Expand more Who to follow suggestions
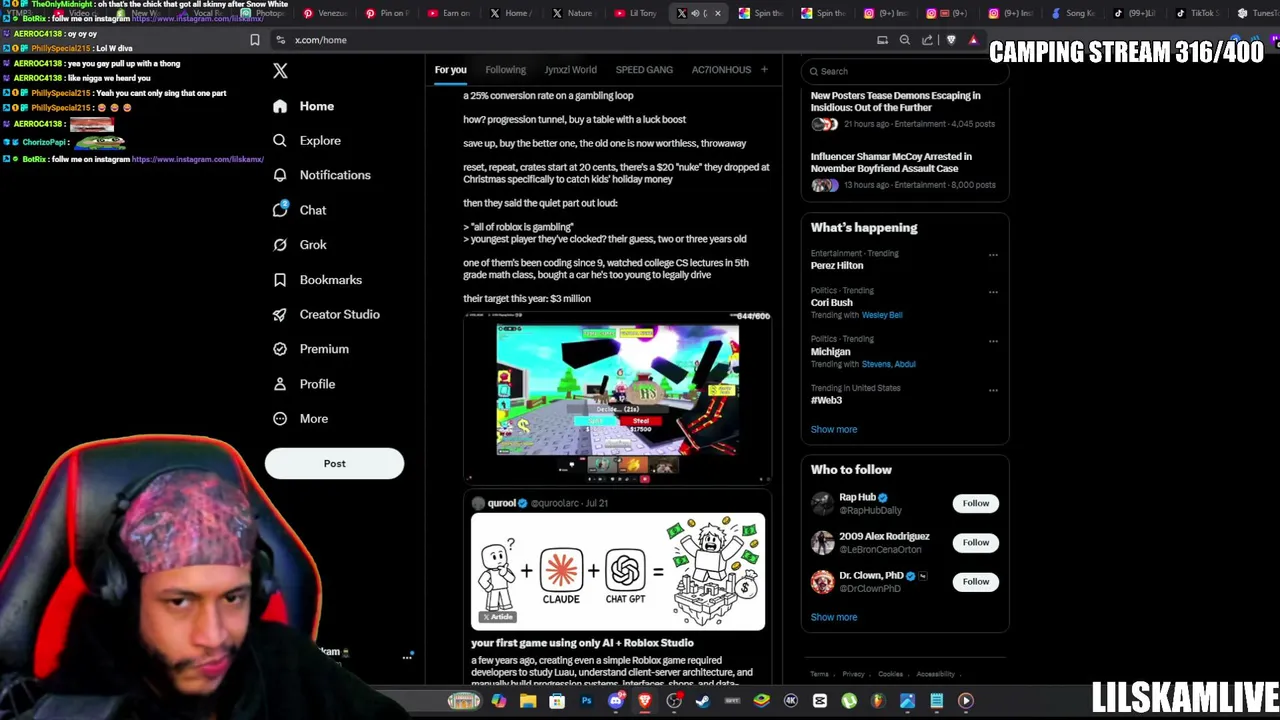 [x=834, y=617]
